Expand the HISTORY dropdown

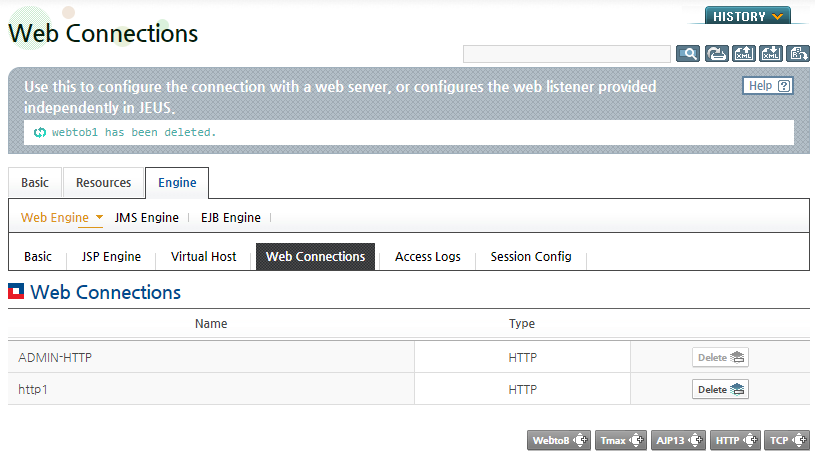pyautogui.click(x=747, y=16)
